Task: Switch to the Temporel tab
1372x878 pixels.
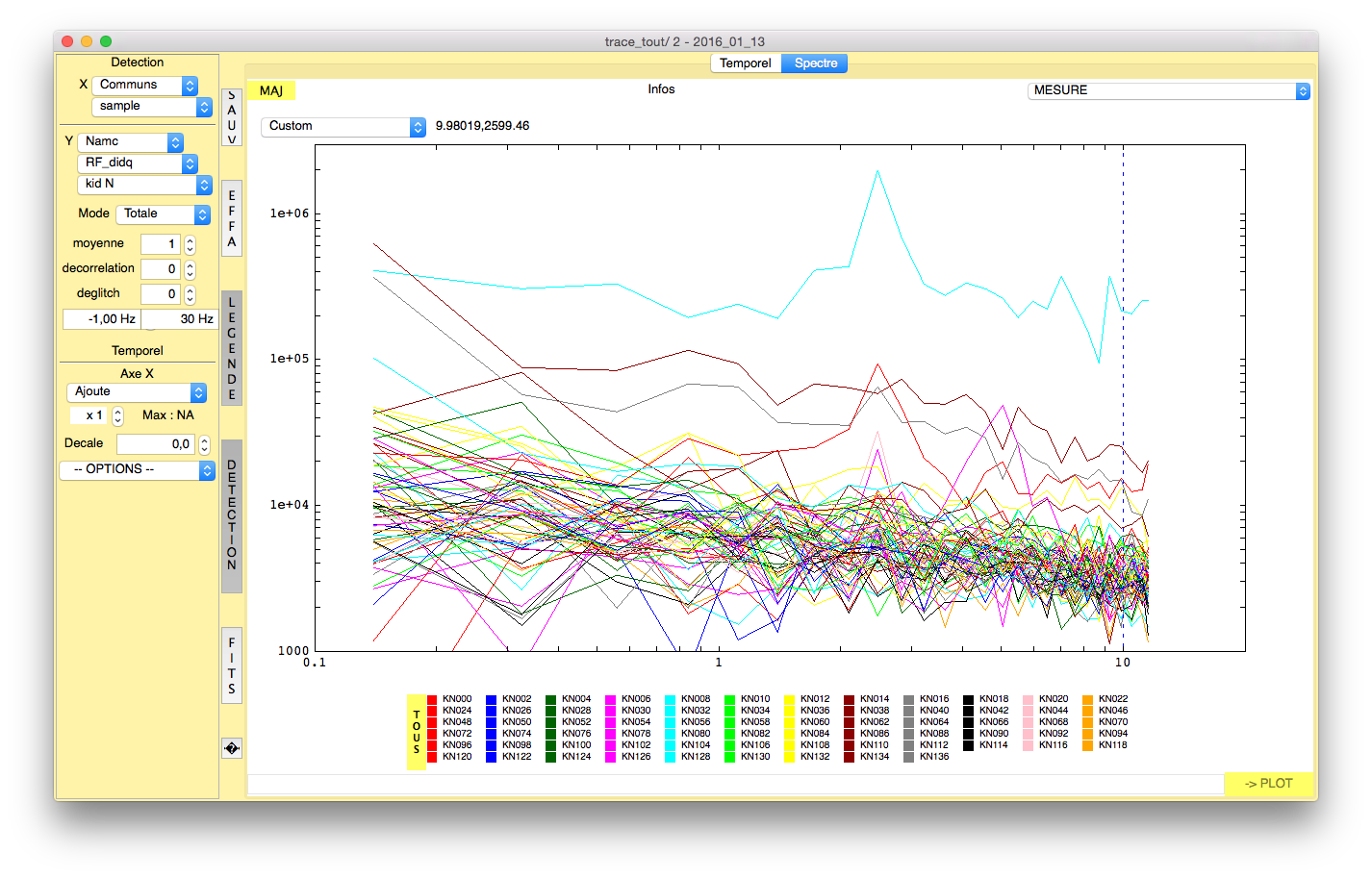Action: [x=745, y=63]
